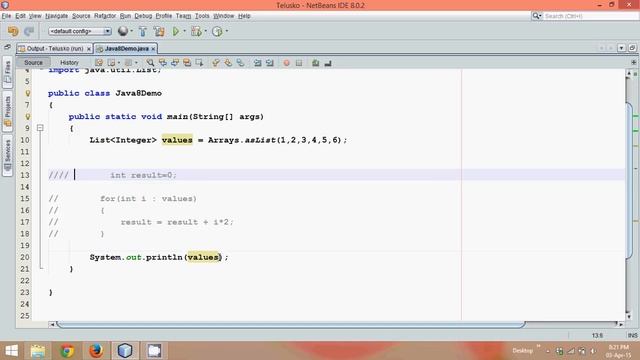Viewport: 640px width, 360px height.
Task: Click the Shift Line Right icon
Action: 269,63
